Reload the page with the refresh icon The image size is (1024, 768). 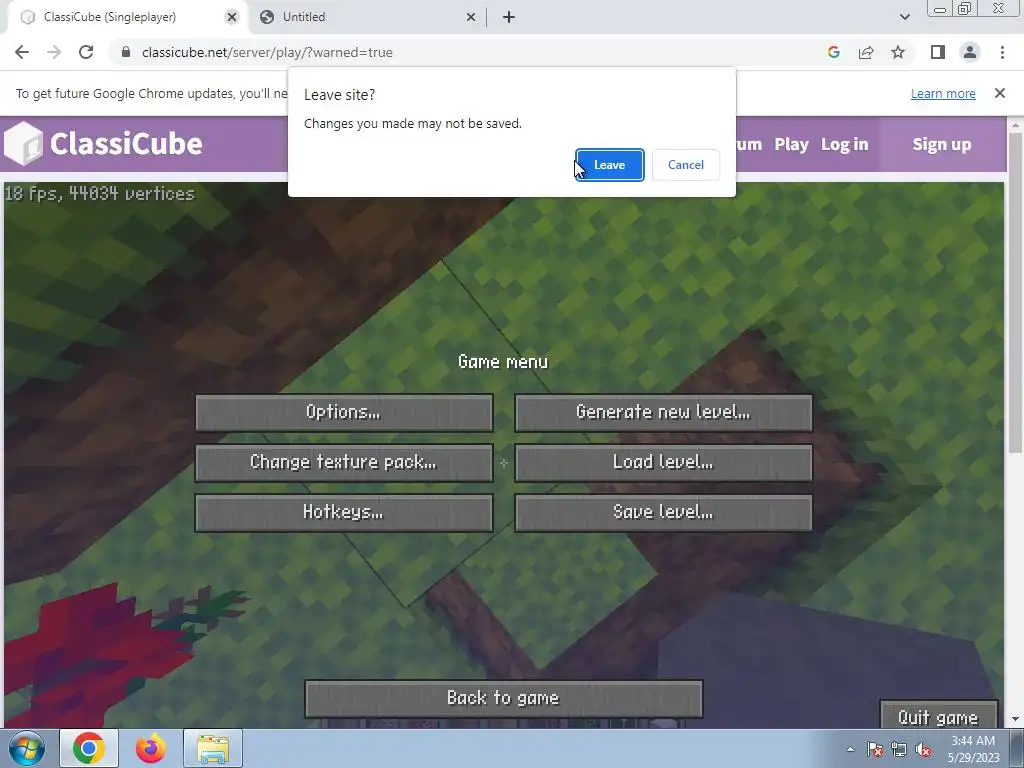coord(86,52)
